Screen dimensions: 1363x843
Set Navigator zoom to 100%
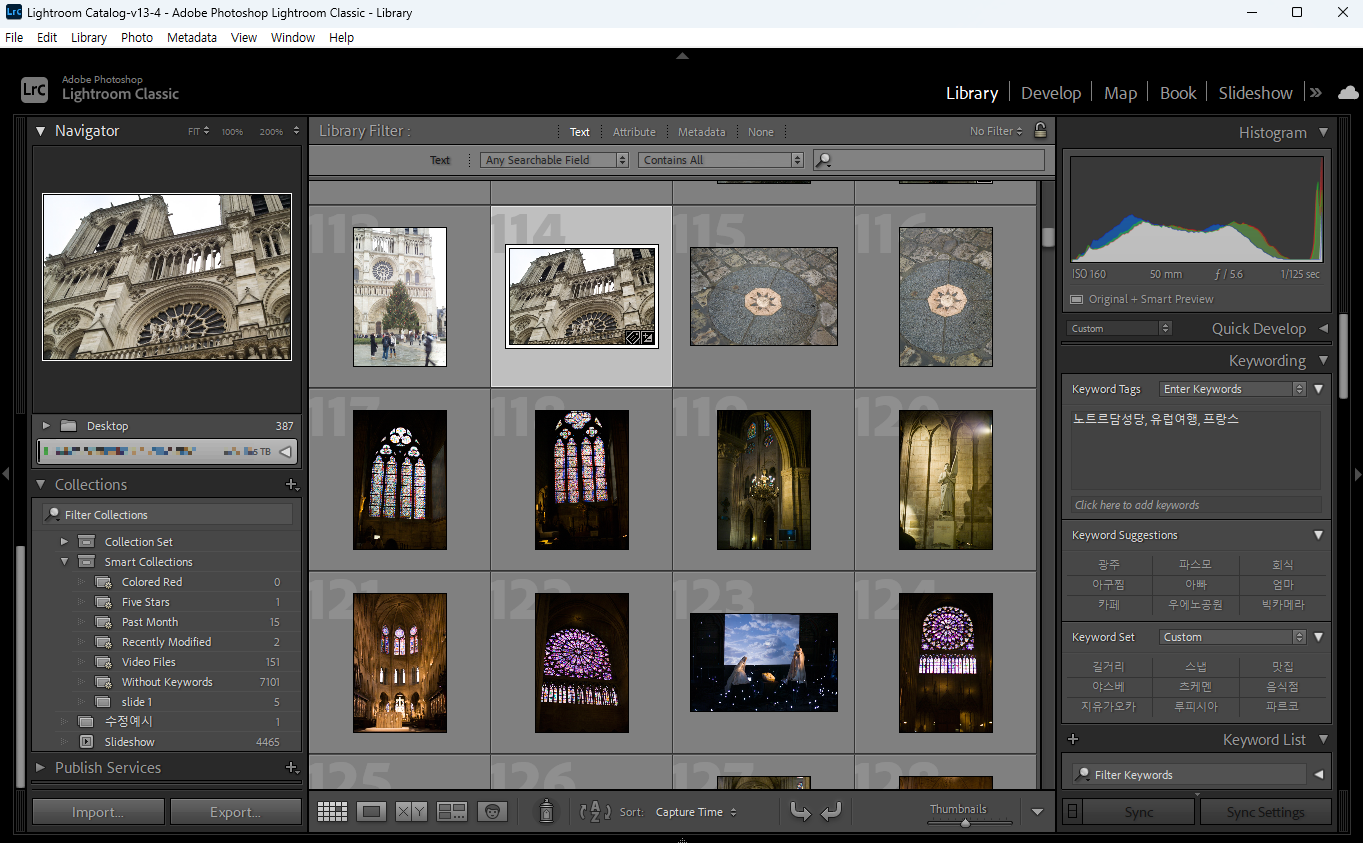pos(232,131)
